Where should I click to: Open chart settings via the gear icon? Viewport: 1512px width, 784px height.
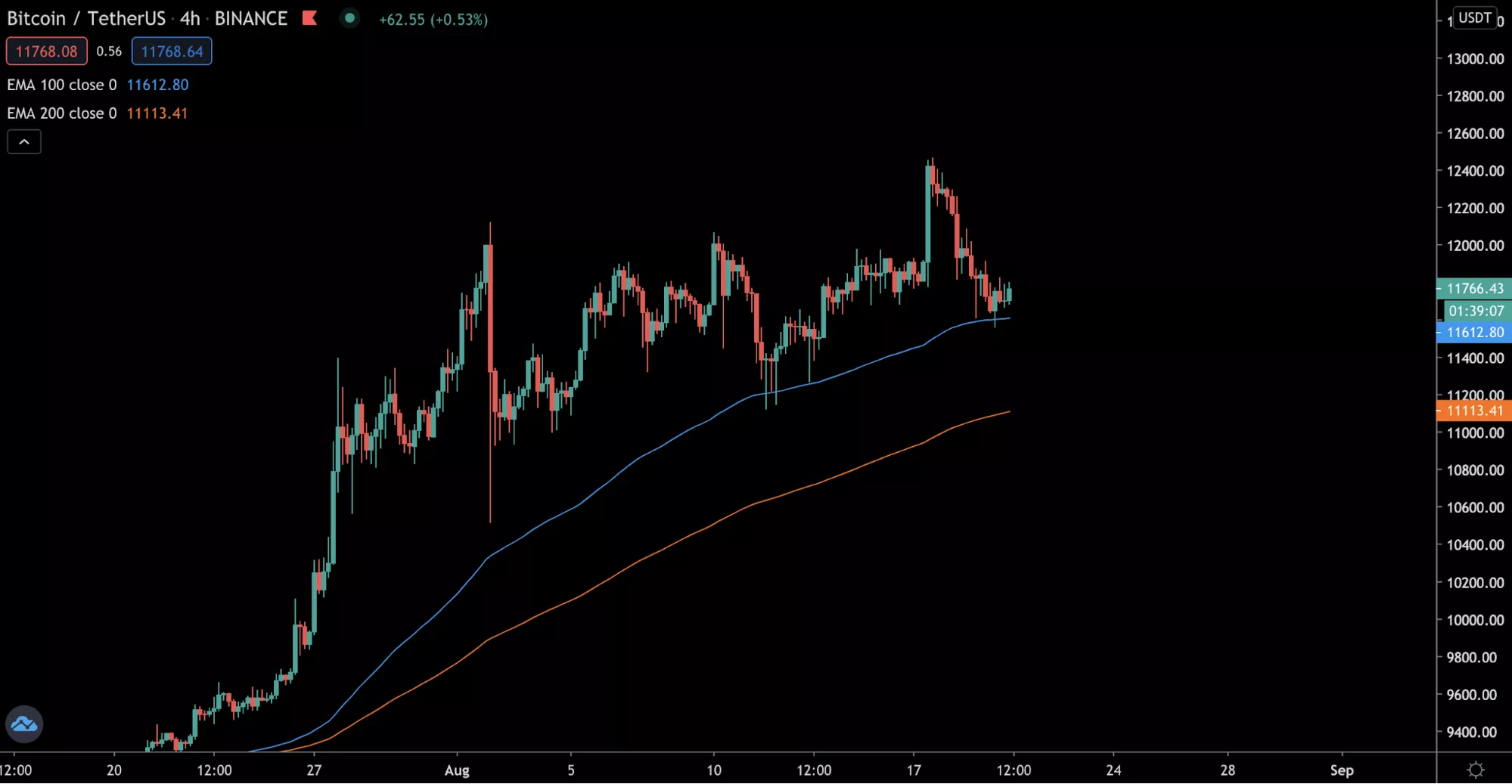[1475, 770]
